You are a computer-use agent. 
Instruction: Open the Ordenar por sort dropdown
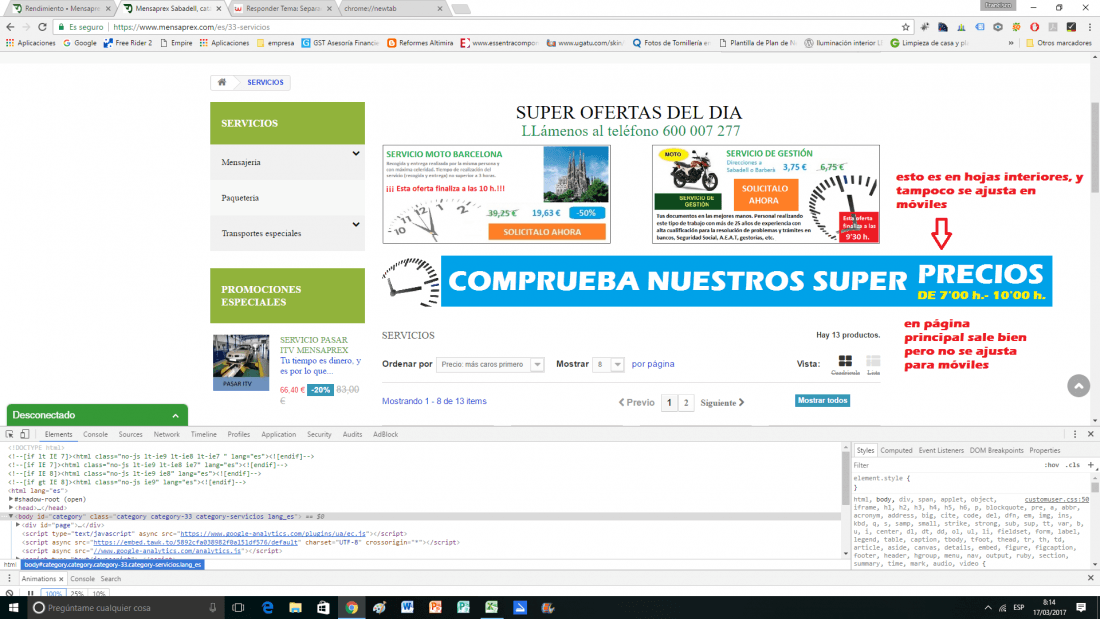click(x=490, y=364)
